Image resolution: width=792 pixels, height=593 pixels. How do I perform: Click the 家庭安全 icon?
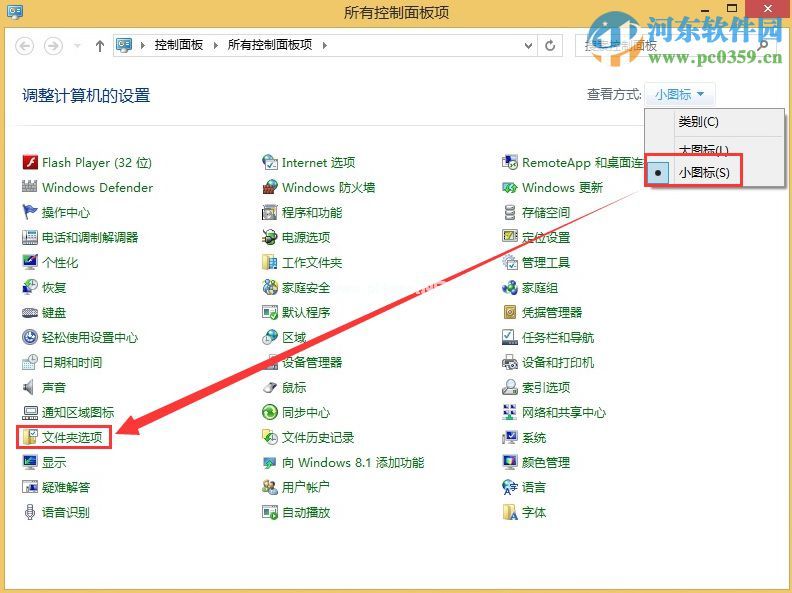click(x=270, y=287)
